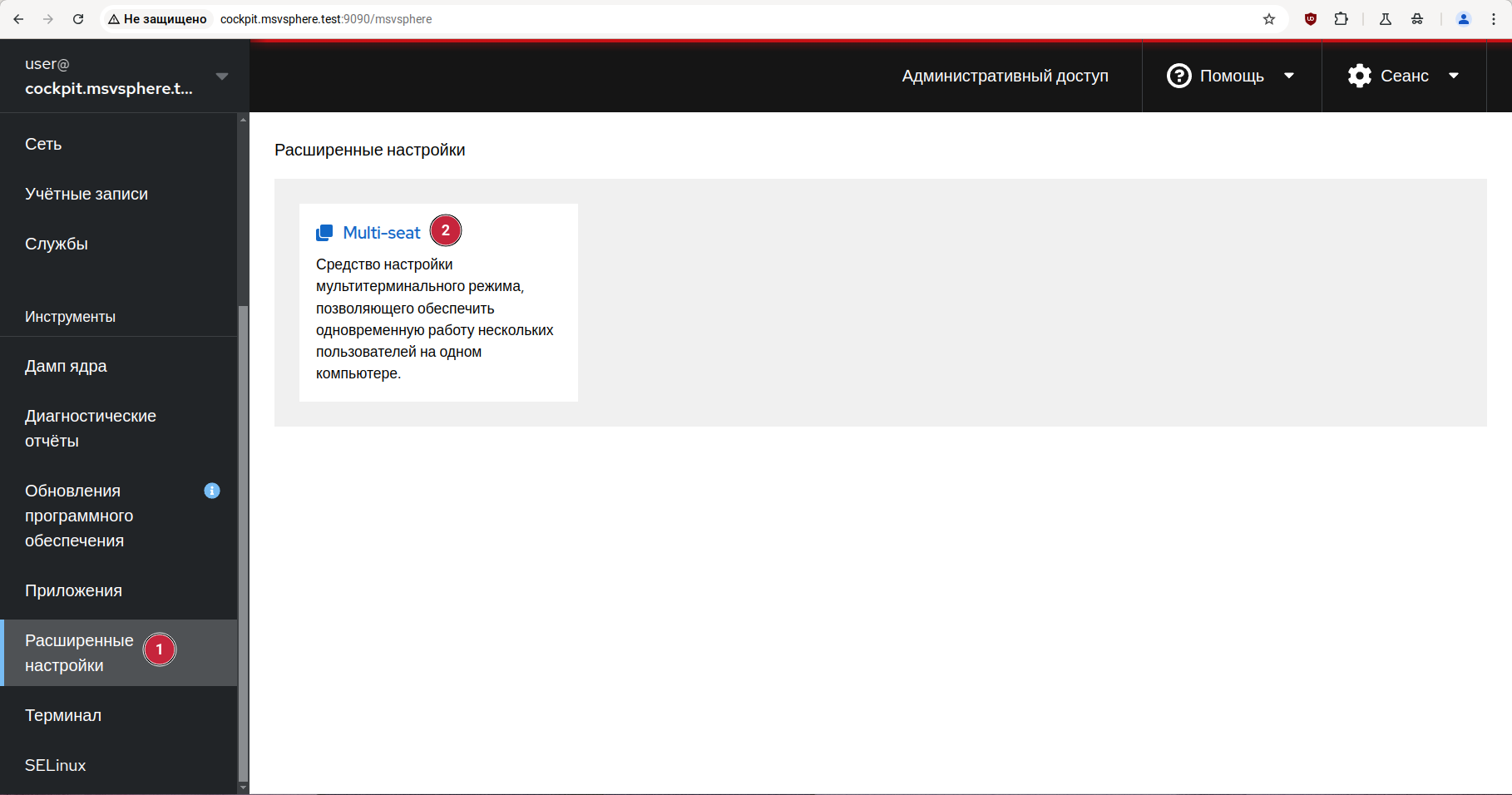Click the bookmark star icon in address bar
The width and height of the screenshot is (1512, 795).
1269,19
